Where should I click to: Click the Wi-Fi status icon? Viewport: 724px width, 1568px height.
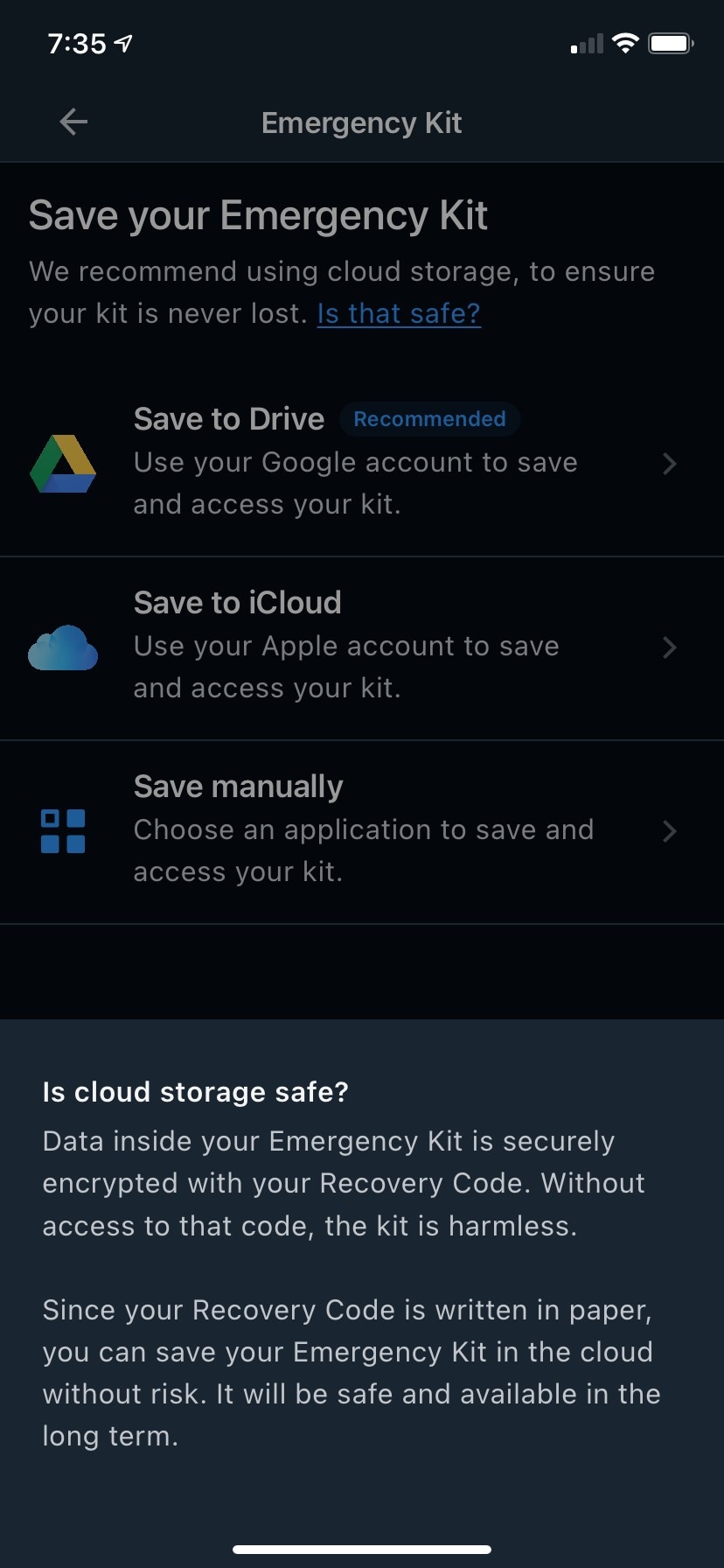626,42
